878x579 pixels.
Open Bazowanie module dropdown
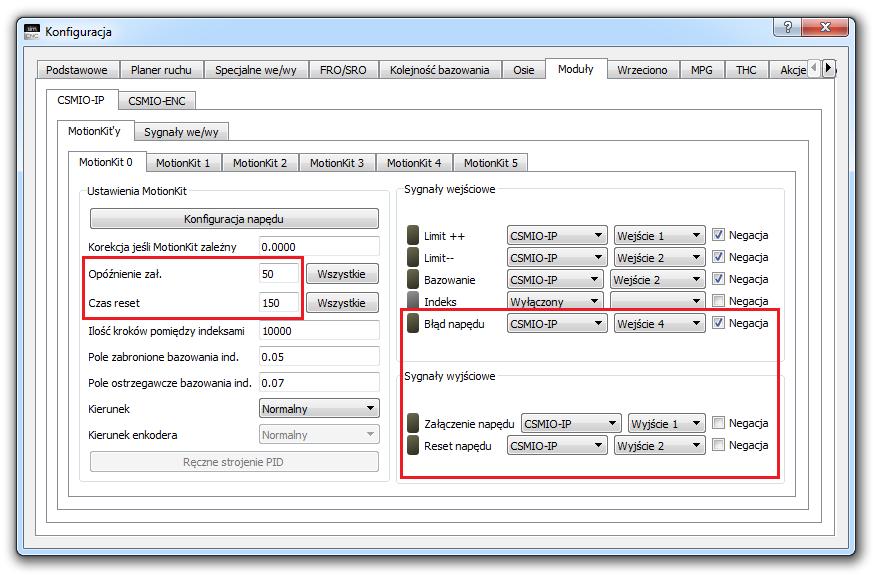pos(555,279)
